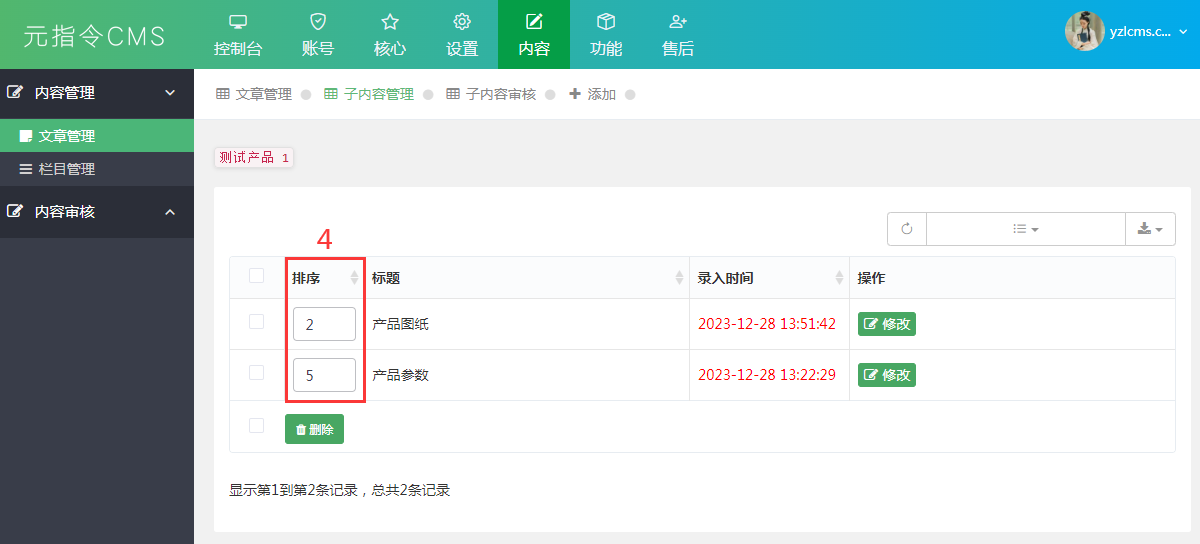Close the 添加 tab via its dot
Image resolution: width=1200 pixels, height=544 pixels.
(x=630, y=95)
